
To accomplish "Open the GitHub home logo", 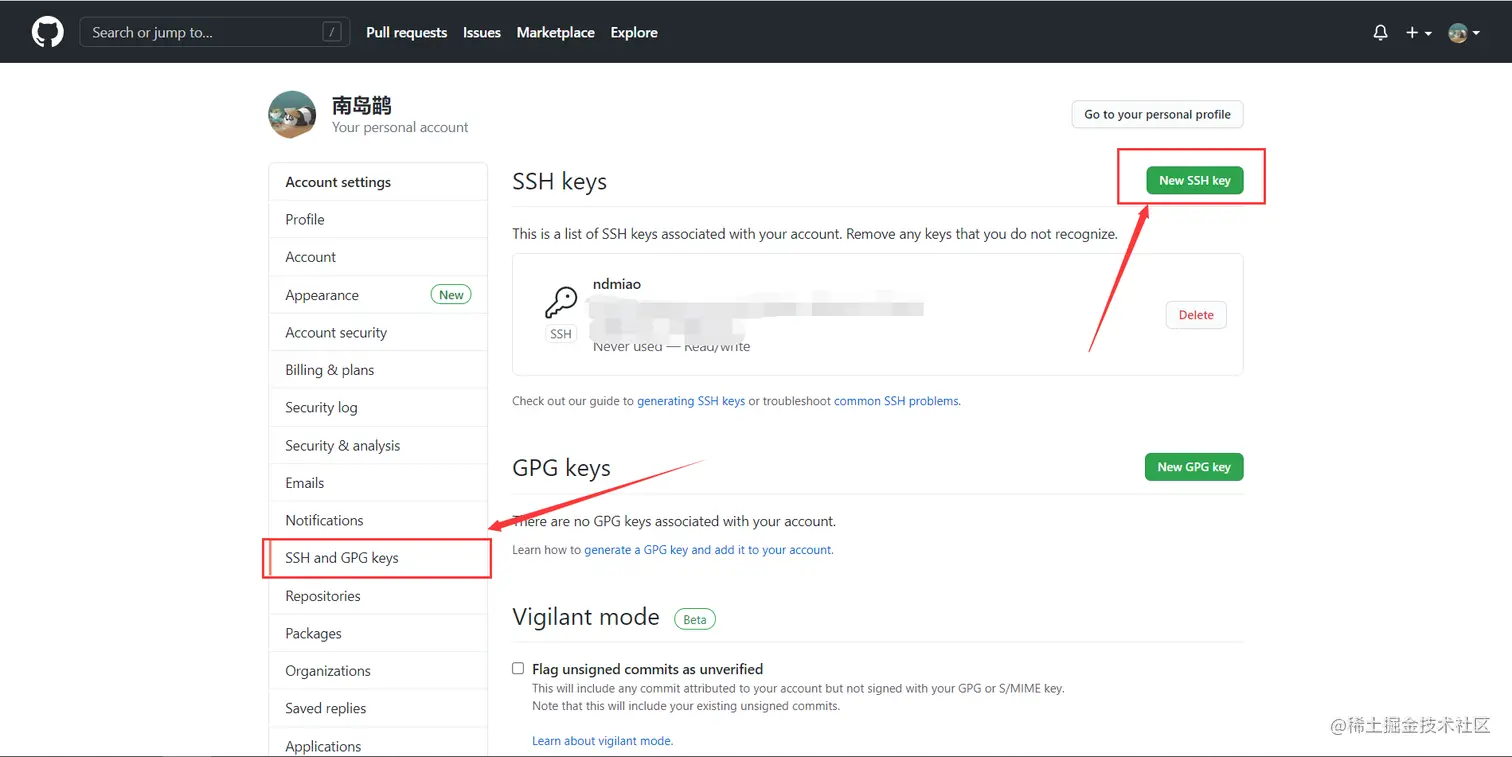I will [47, 32].
